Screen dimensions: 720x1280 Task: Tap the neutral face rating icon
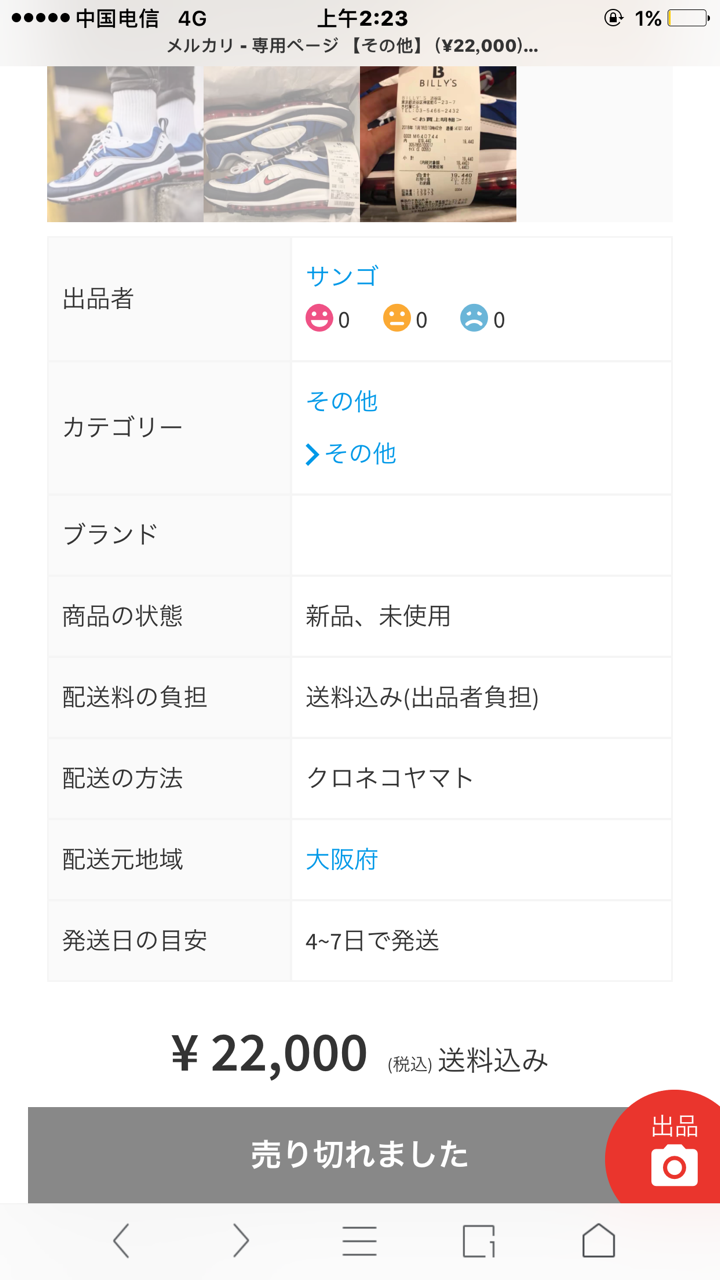[395, 318]
